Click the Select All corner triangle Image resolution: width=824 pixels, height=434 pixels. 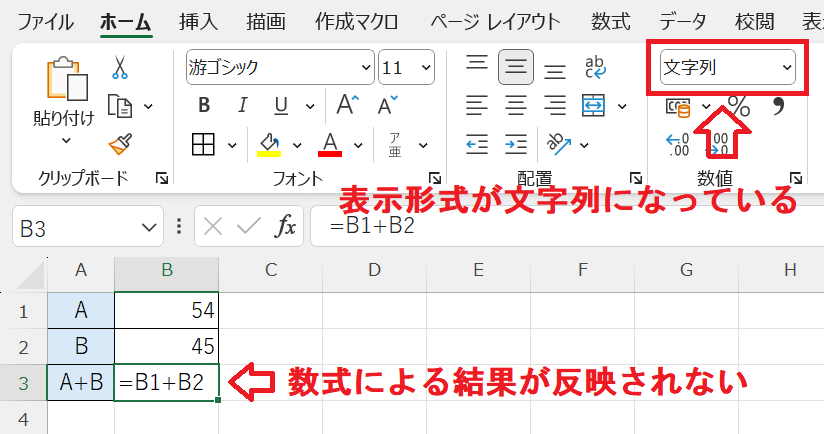(31, 275)
